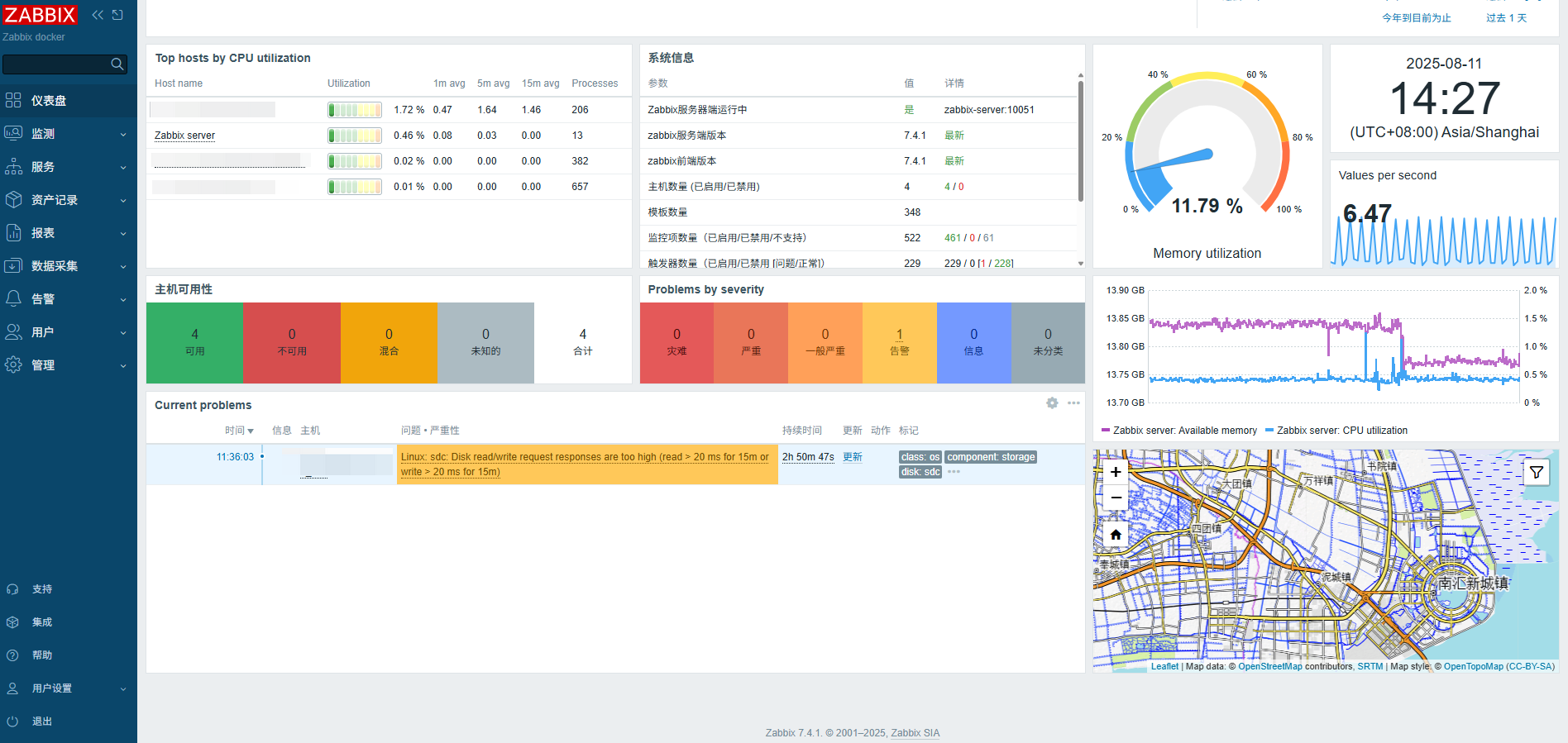Click the 'class: os' tag
This screenshot has width=1568, height=743.
pyautogui.click(x=920, y=457)
